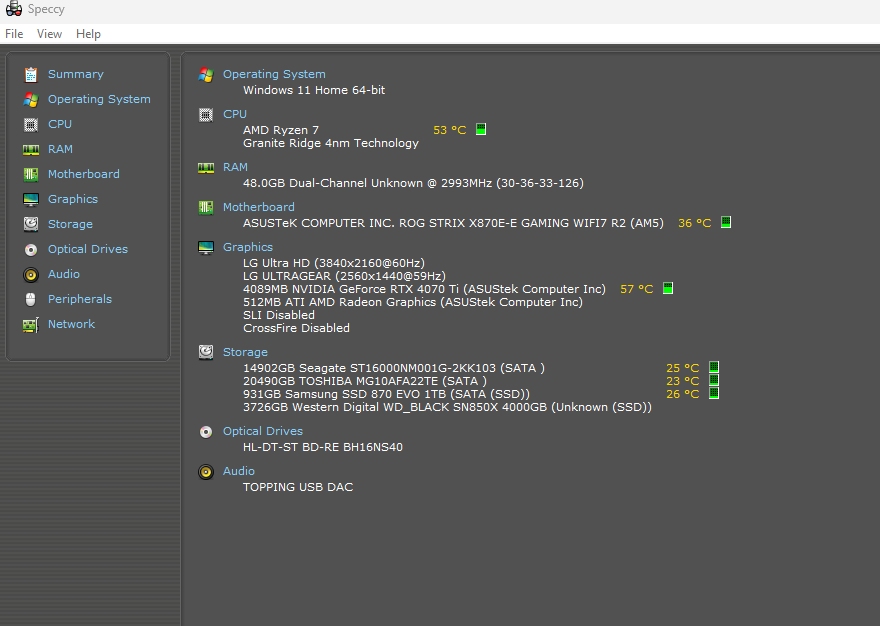Click the Storage heading link in summary

pos(245,352)
